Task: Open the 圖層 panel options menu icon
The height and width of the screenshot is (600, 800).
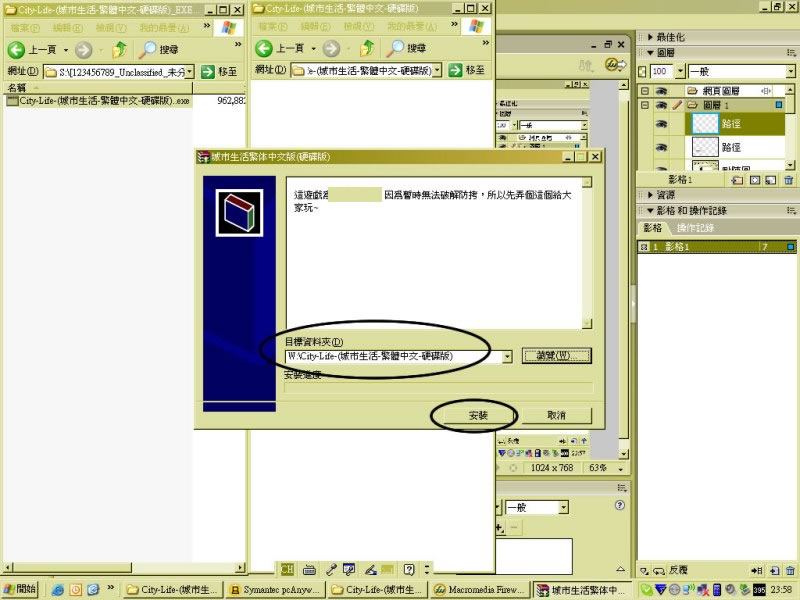Action: click(x=791, y=53)
